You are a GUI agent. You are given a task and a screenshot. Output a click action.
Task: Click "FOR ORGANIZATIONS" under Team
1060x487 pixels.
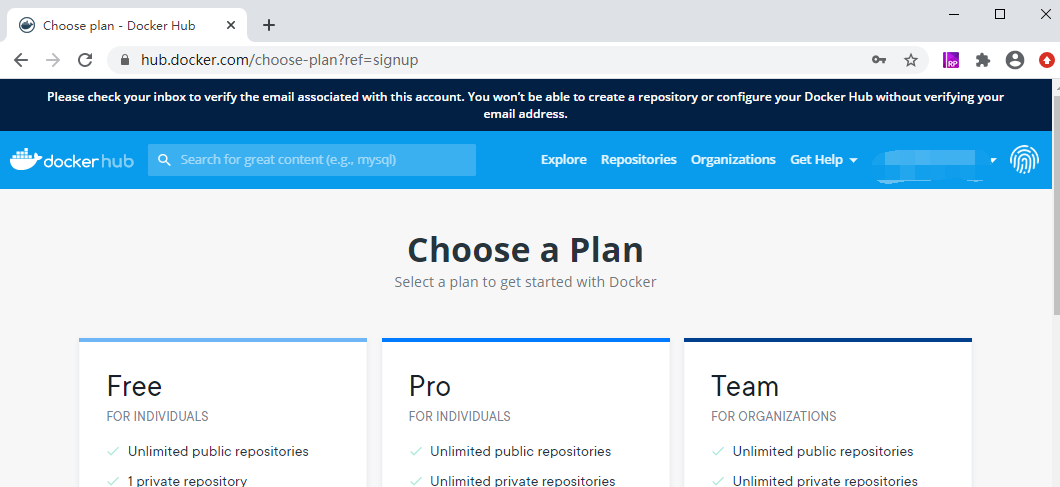pyautogui.click(x=773, y=416)
